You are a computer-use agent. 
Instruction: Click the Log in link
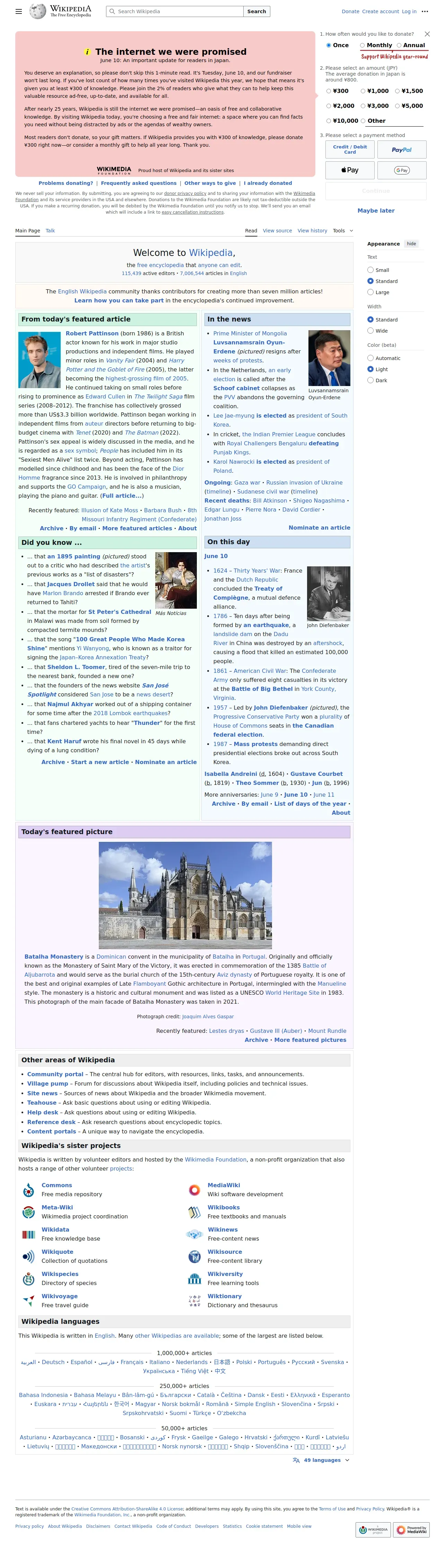click(x=409, y=11)
